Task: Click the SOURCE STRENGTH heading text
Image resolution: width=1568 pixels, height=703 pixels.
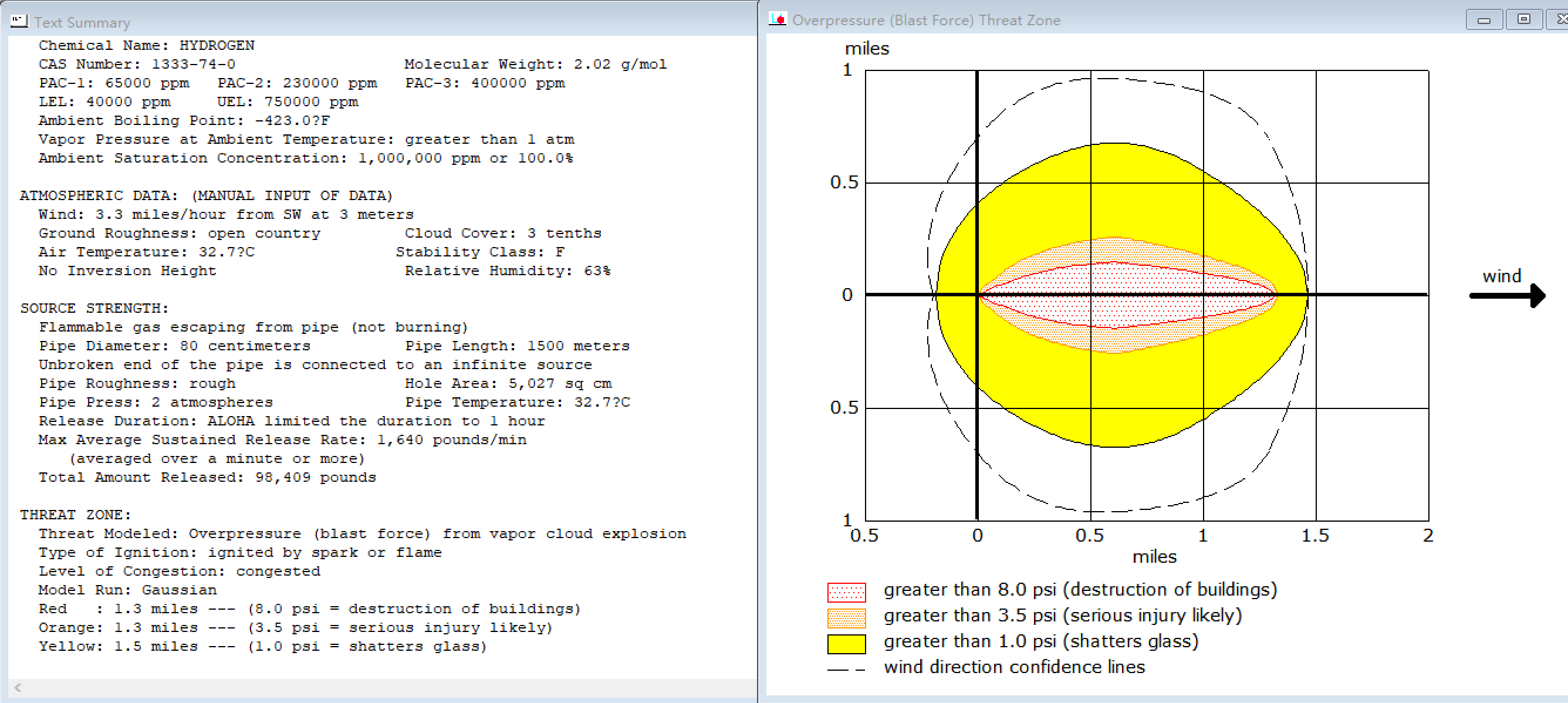Action: tap(94, 309)
